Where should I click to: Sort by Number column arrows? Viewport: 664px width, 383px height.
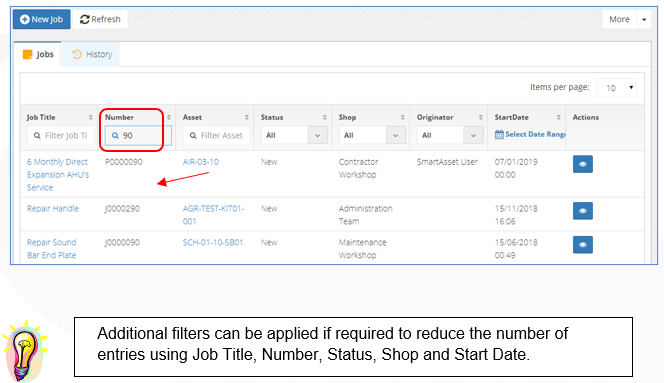tap(169, 117)
